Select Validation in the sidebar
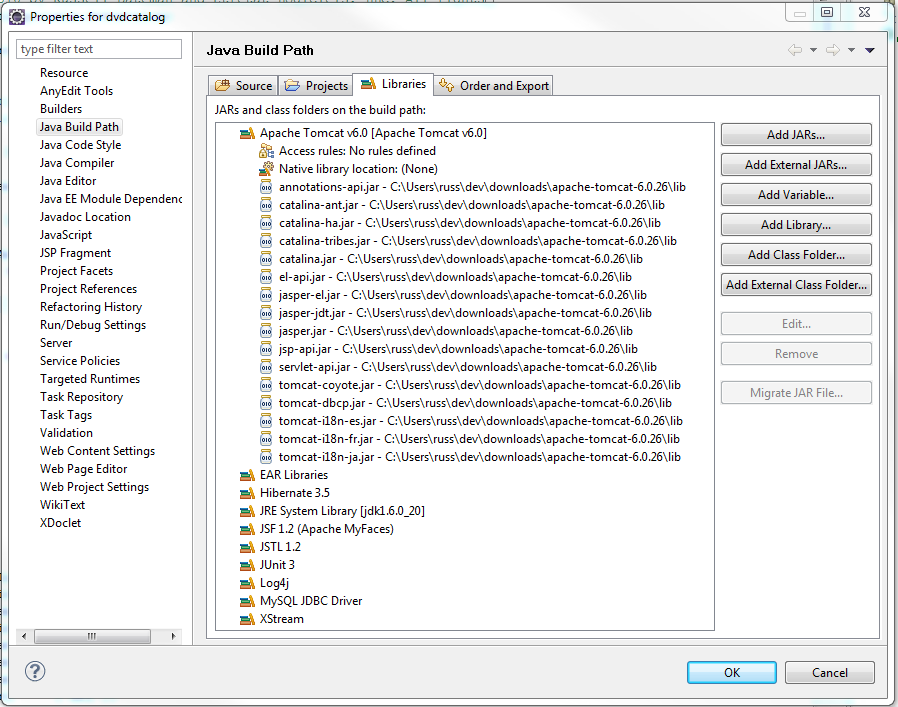 [66, 433]
